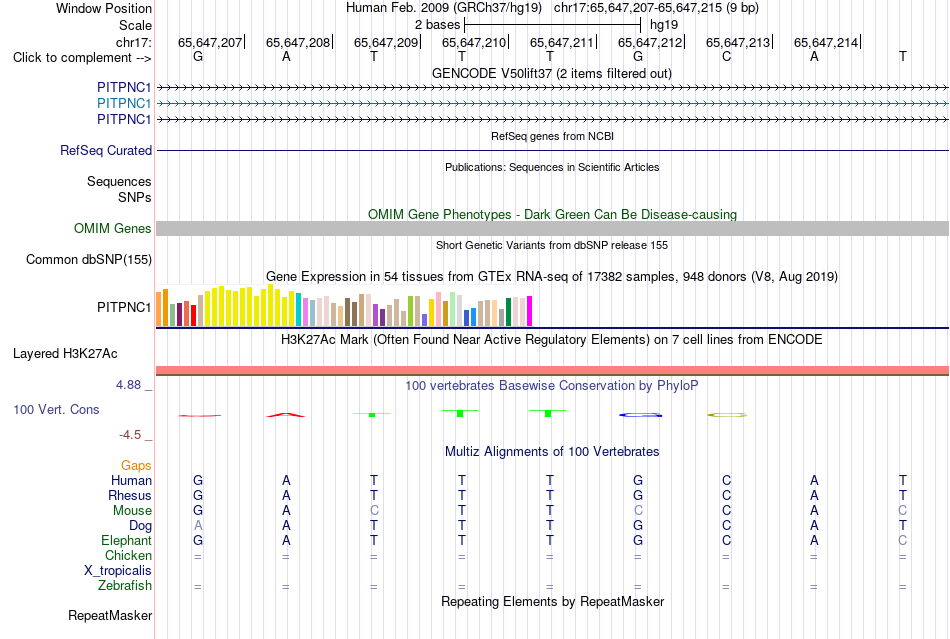Click the Scale track label

[x=135, y=25]
